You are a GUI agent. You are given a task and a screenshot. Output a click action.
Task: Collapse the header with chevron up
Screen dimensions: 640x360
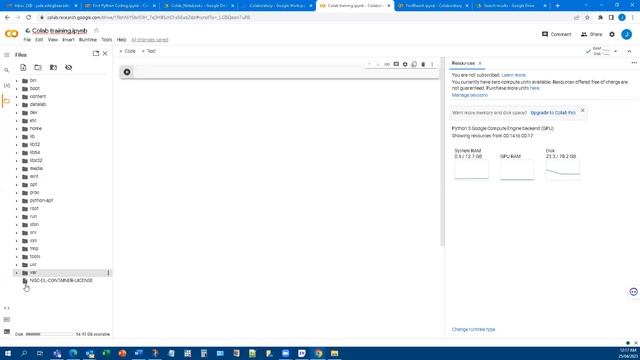coord(629,51)
